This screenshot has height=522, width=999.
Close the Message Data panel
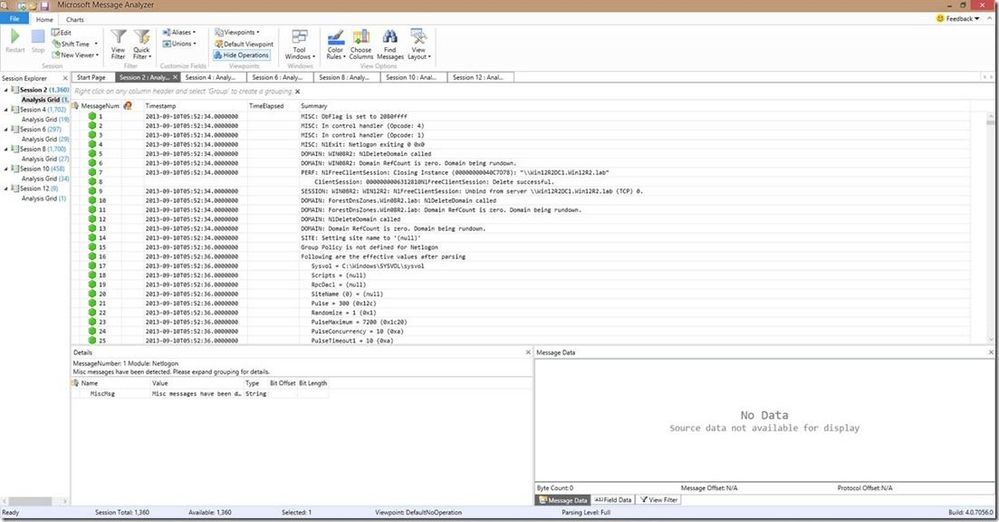(991, 352)
